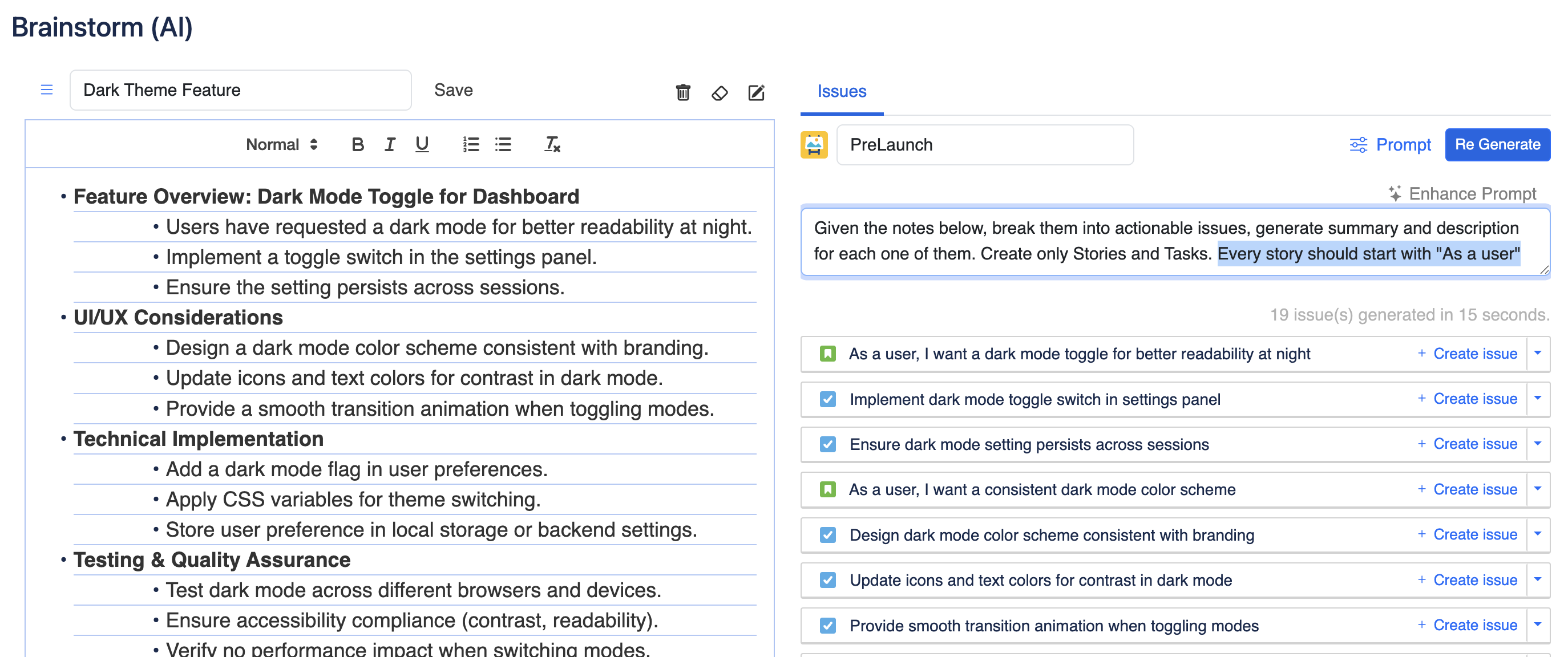Switch to the Issues tab
This screenshot has height=657, width=1568.
tap(841, 91)
